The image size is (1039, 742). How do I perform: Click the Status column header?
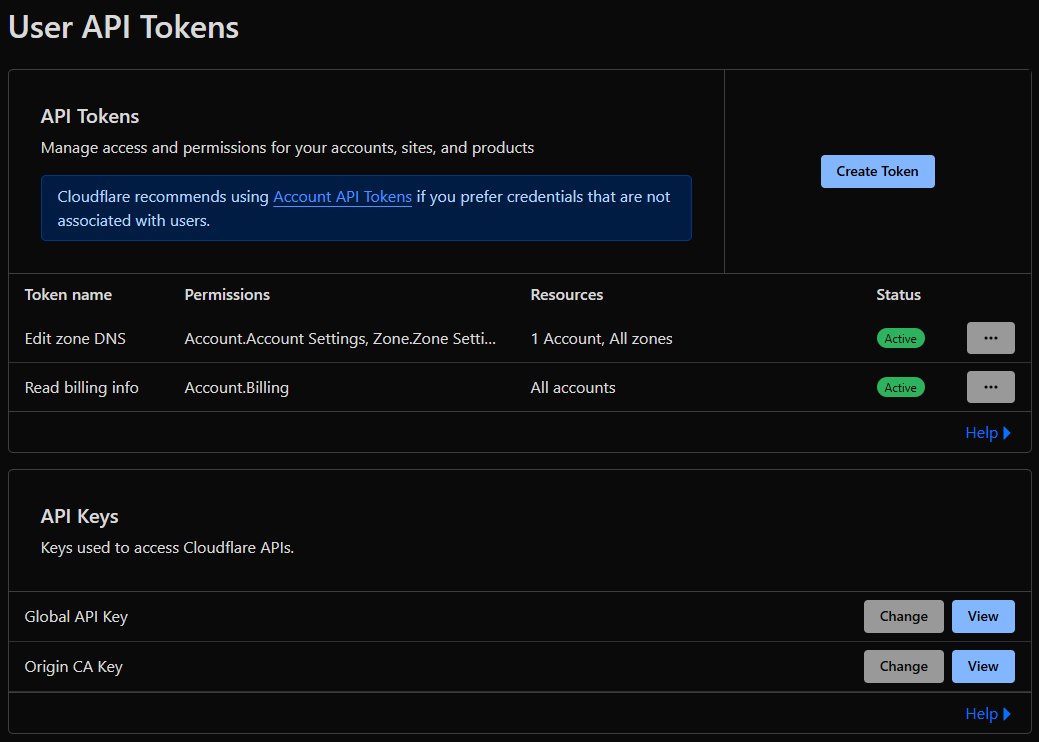coord(899,295)
